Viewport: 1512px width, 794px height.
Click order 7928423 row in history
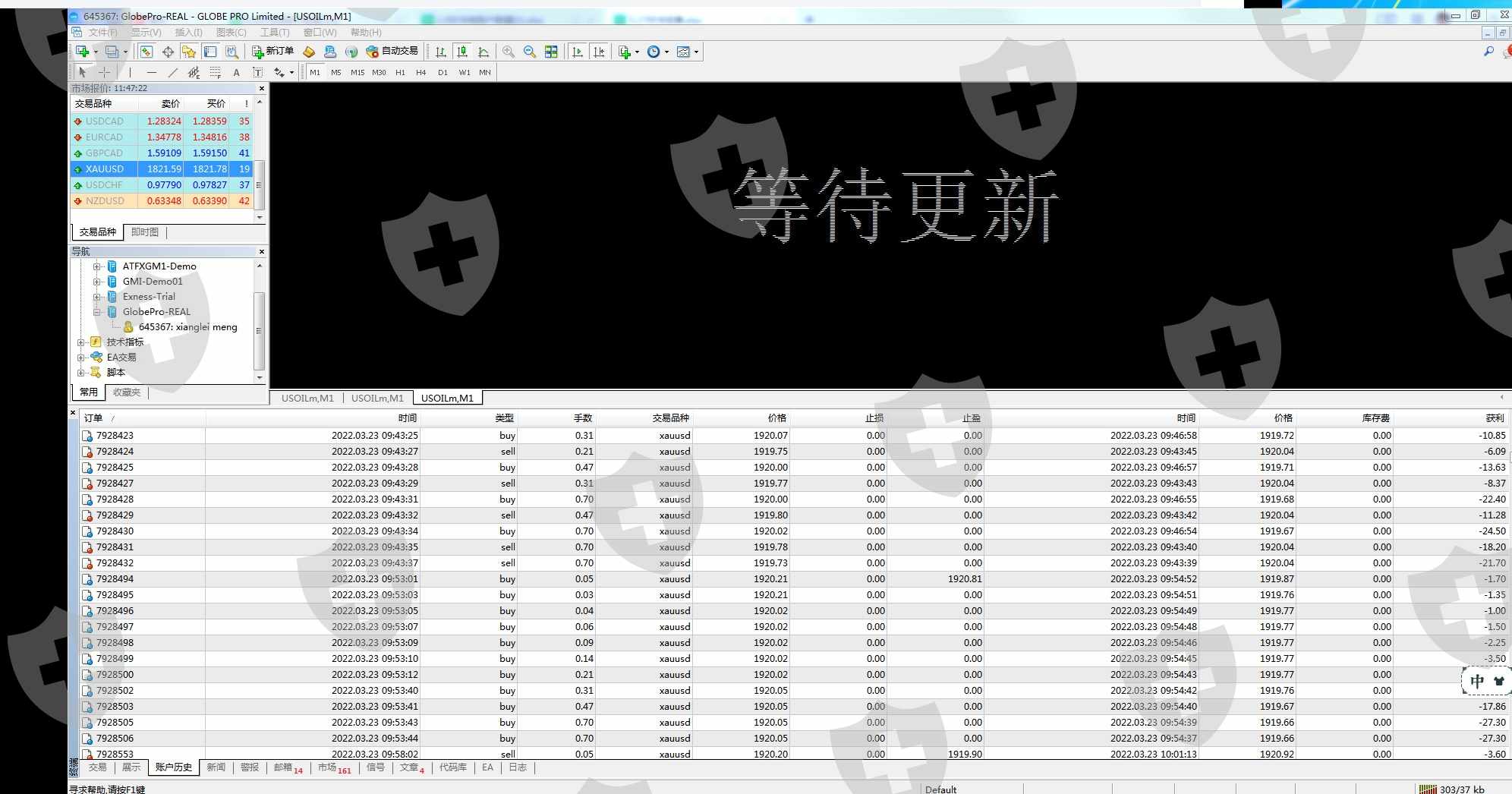click(x=794, y=436)
